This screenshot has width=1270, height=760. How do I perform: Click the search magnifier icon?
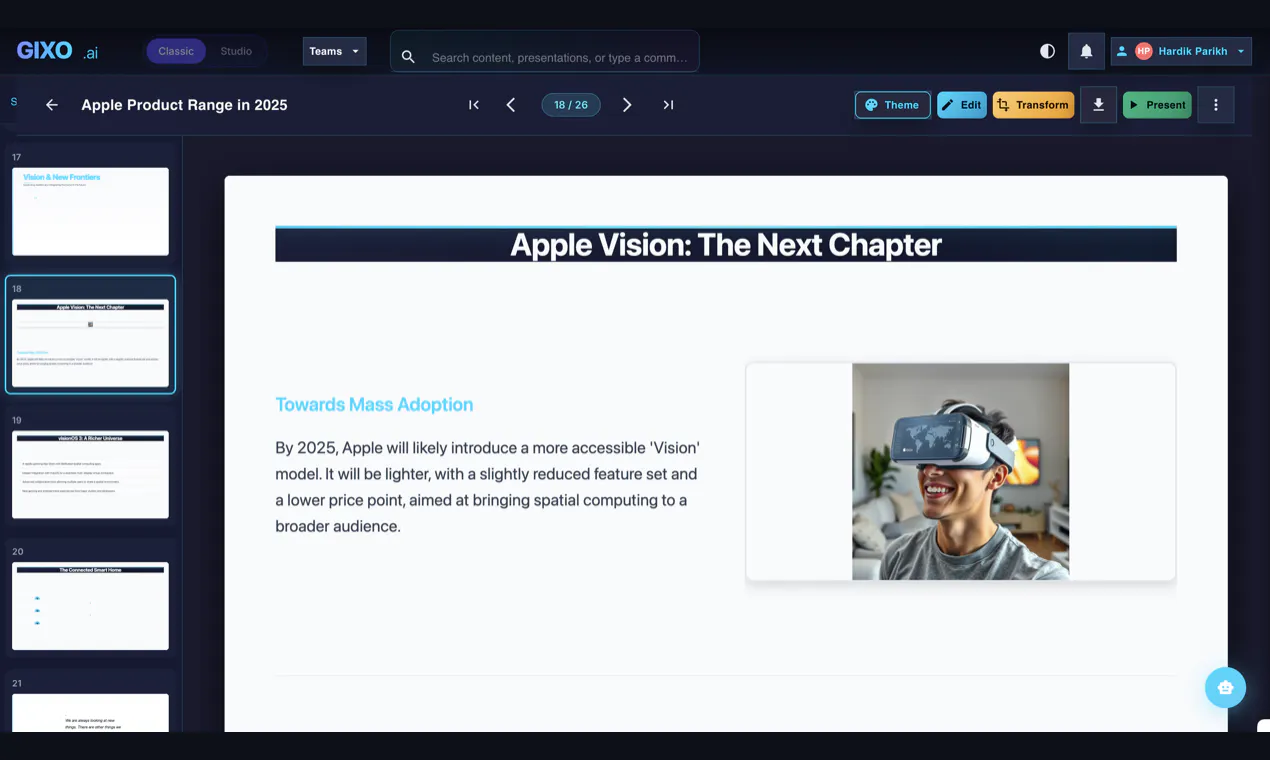[408, 57]
